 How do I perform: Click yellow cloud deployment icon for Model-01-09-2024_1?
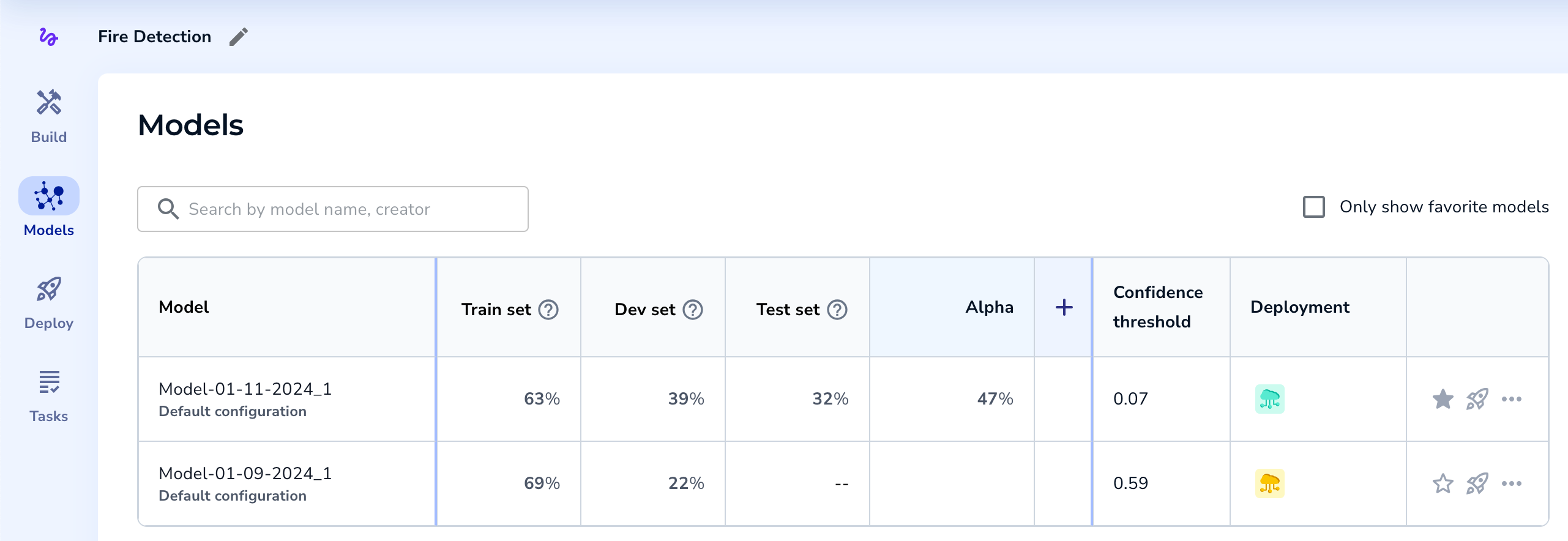1269,483
